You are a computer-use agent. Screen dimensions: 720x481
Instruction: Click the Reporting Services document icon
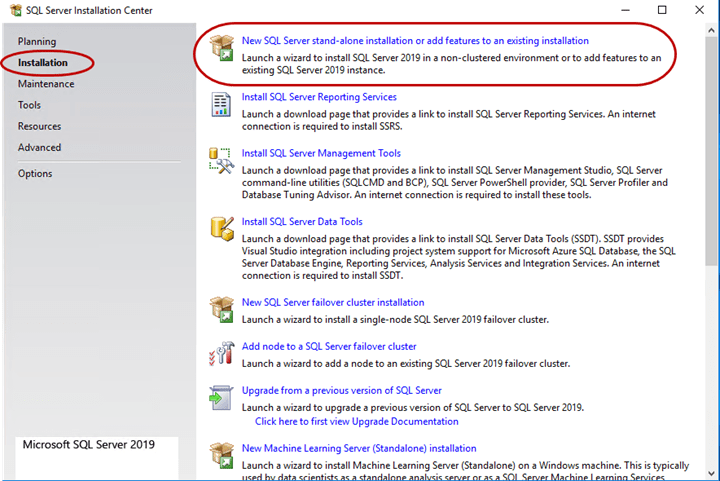point(221,104)
